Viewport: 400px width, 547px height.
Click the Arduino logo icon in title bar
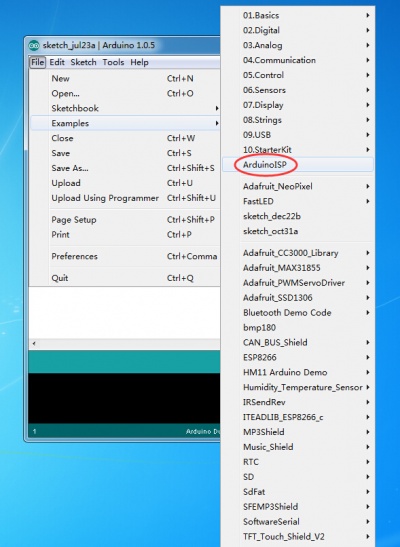(x=34, y=45)
